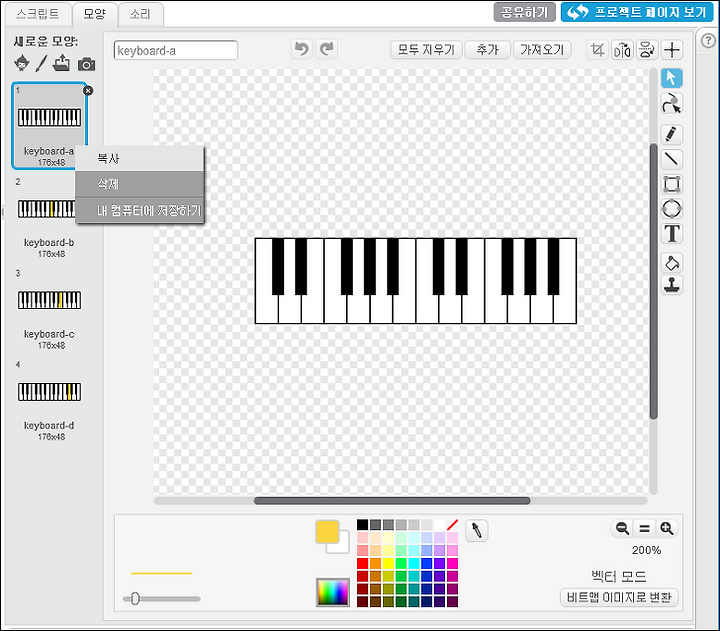Click 프로젝트 페이지 보기 button
Viewport: 720px width, 631px height.
tap(637, 12)
